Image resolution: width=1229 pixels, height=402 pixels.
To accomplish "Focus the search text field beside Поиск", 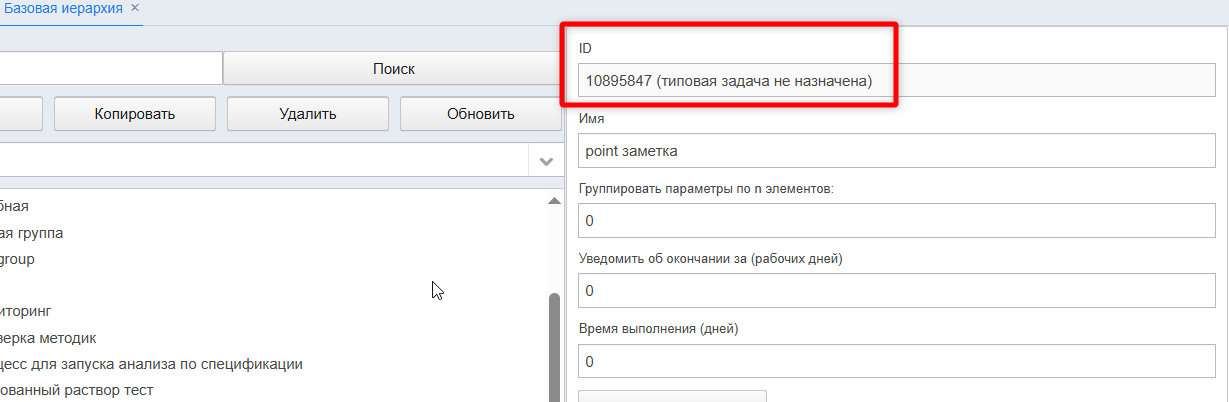I will coord(110,69).
